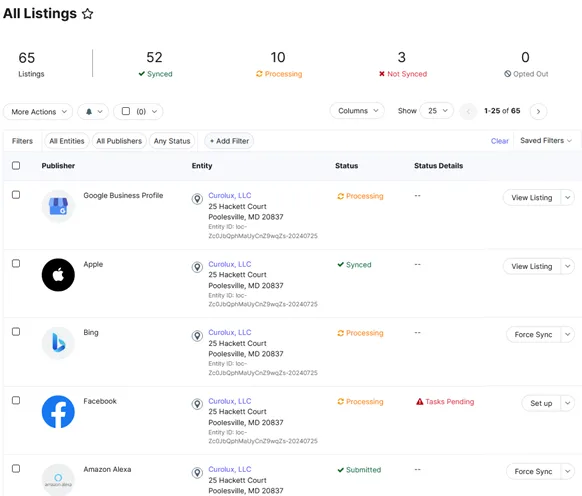Image resolution: width=582 pixels, height=496 pixels.
Task: Go to previous page of listings
Action: click(x=468, y=111)
